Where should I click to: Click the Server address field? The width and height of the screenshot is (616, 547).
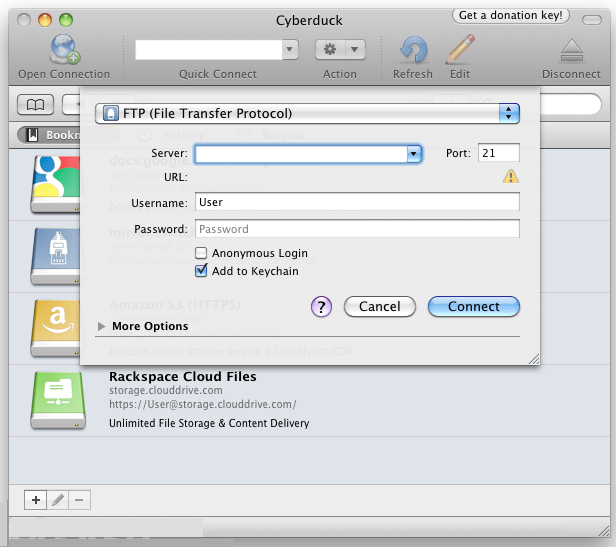301,154
